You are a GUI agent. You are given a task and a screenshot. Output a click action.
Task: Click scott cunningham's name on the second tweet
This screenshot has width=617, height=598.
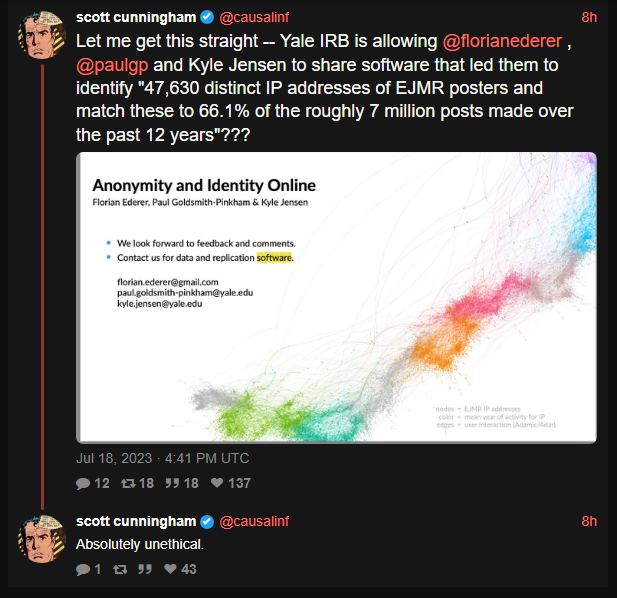point(135,521)
